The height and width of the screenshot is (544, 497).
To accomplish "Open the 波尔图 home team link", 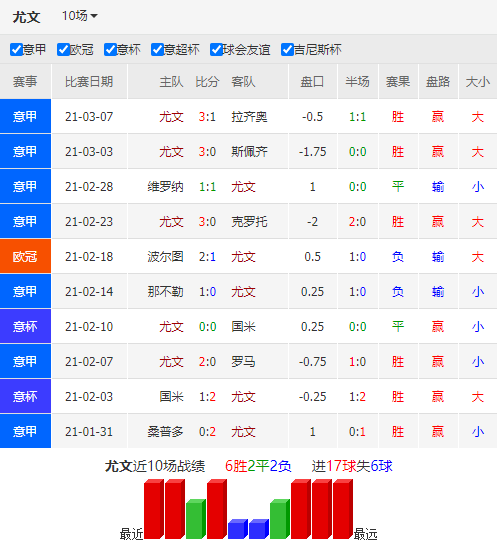I will 165,257.
